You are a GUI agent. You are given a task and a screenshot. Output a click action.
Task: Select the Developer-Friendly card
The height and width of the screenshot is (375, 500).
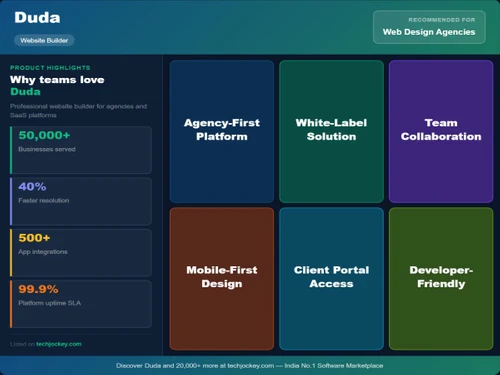click(x=441, y=279)
